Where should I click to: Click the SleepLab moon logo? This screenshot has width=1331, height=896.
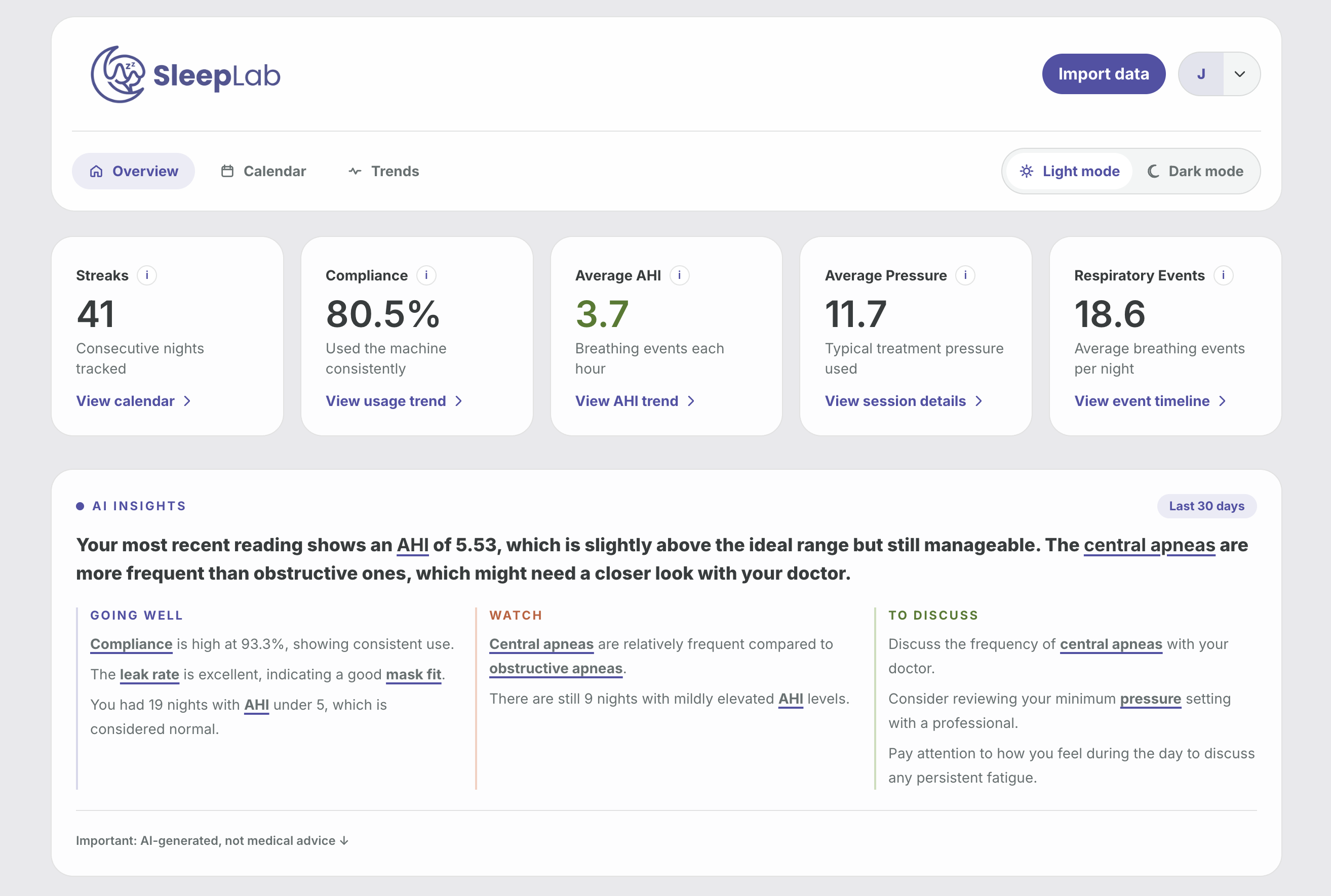click(x=119, y=74)
